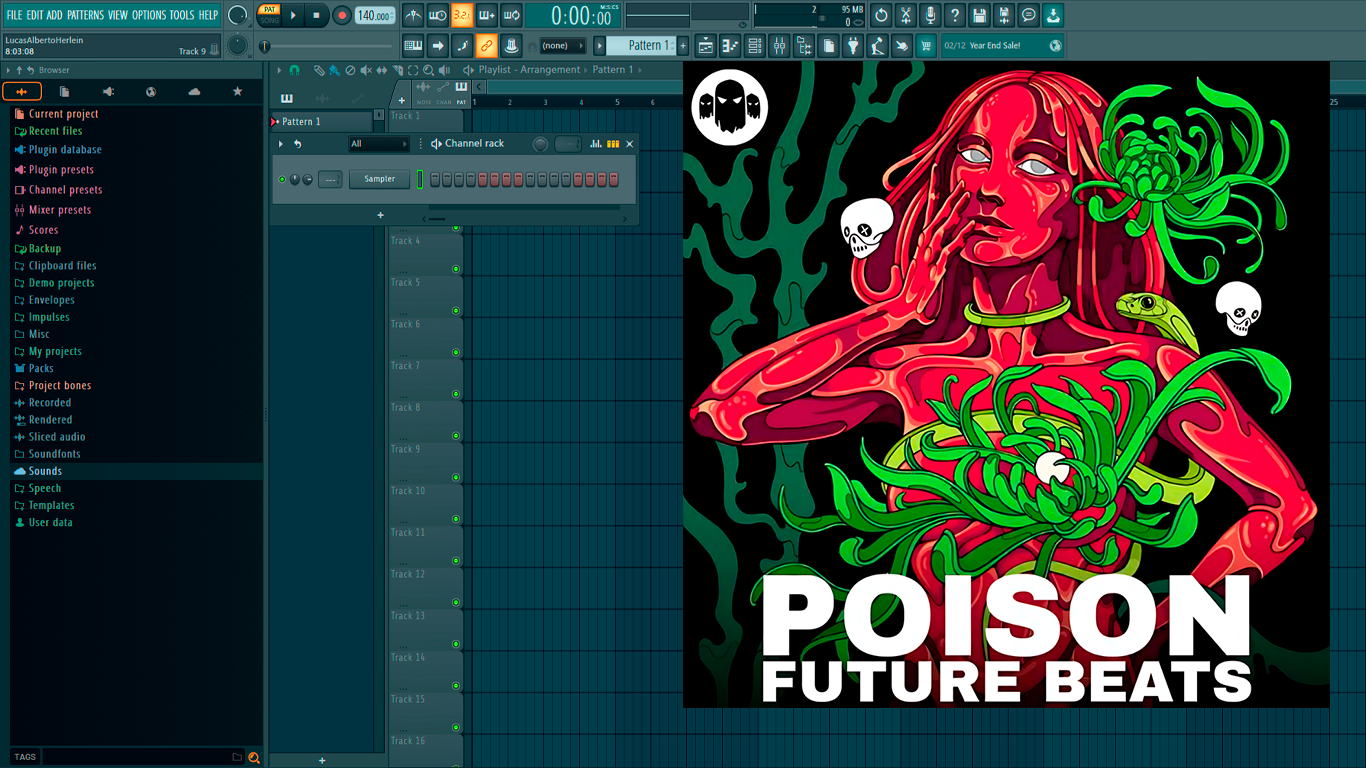The image size is (1366, 768).
Task: Click the multilink to controllers icon
Action: click(x=511, y=45)
